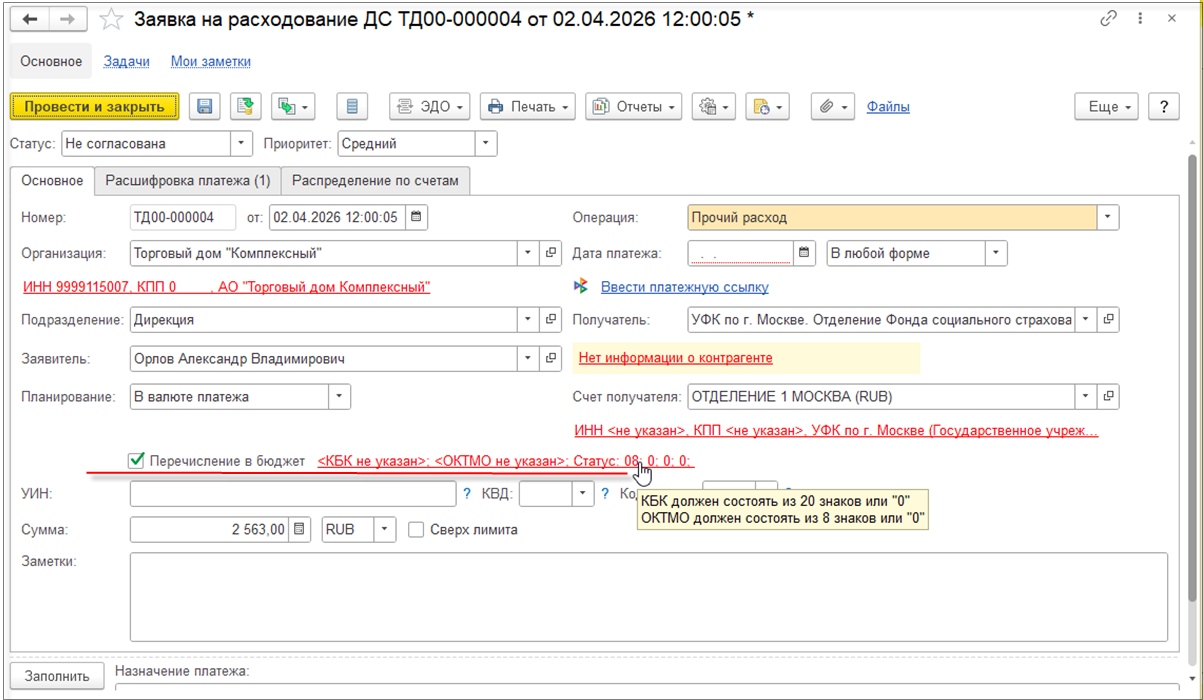Click the document movements list icon
The height and width of the screenshot is (700, 1203).
pos(352,107)
